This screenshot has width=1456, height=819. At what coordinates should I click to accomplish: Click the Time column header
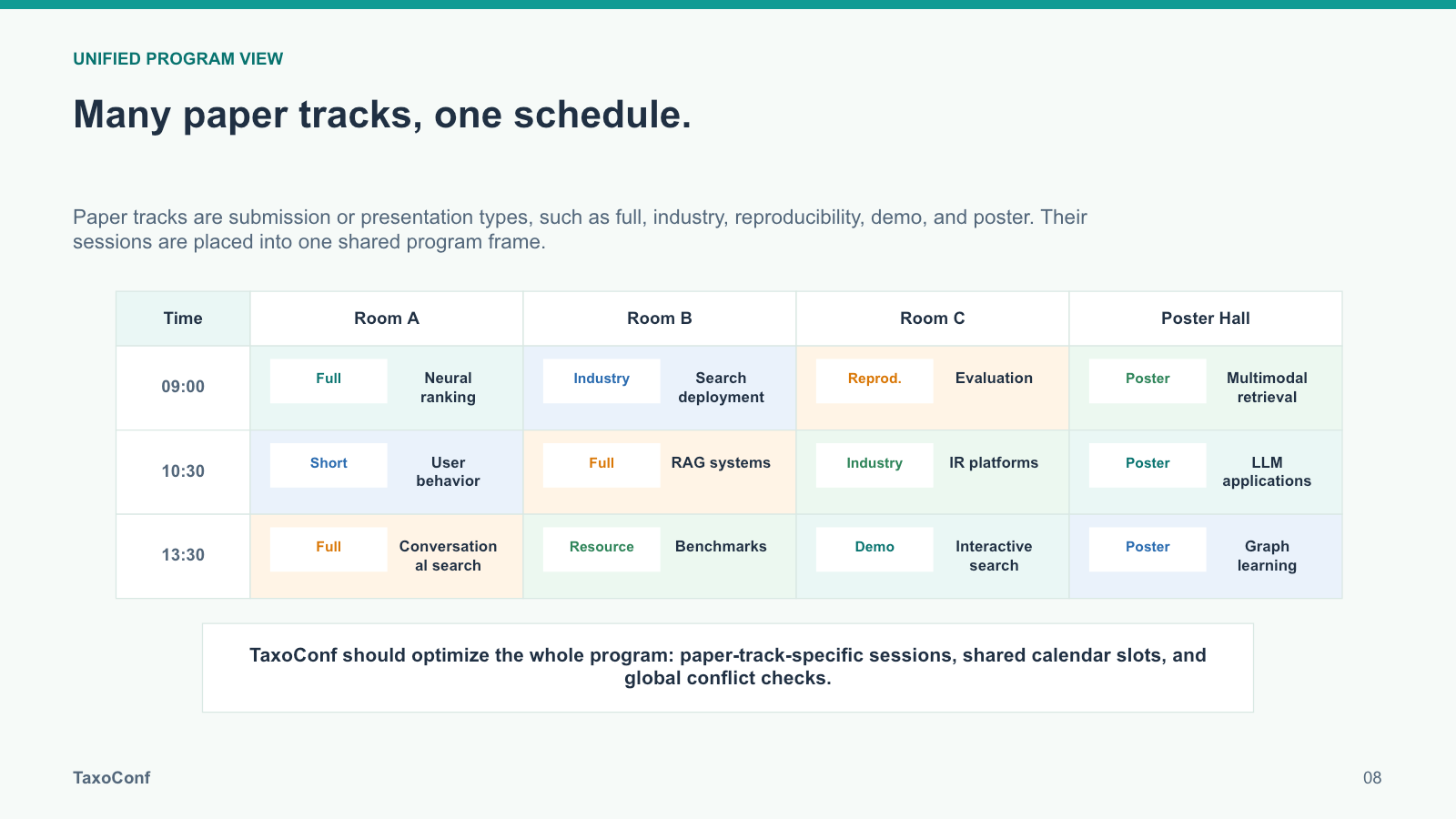click(183, 318)
